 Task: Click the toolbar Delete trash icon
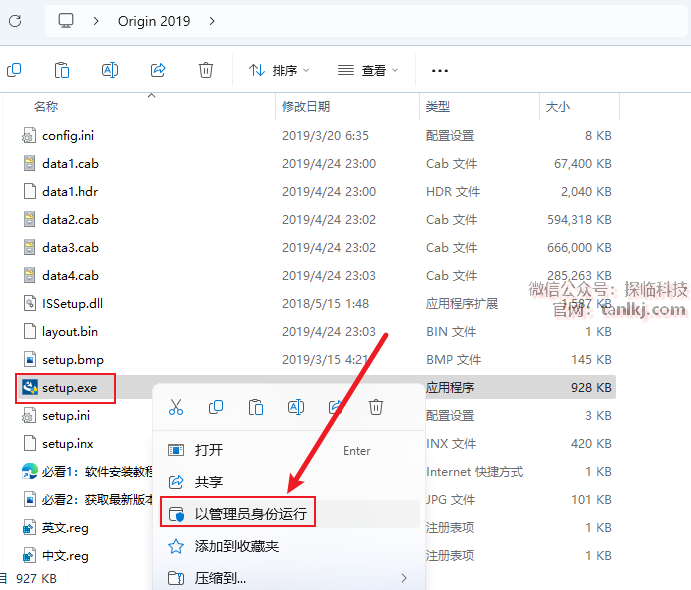pos(206,70)
